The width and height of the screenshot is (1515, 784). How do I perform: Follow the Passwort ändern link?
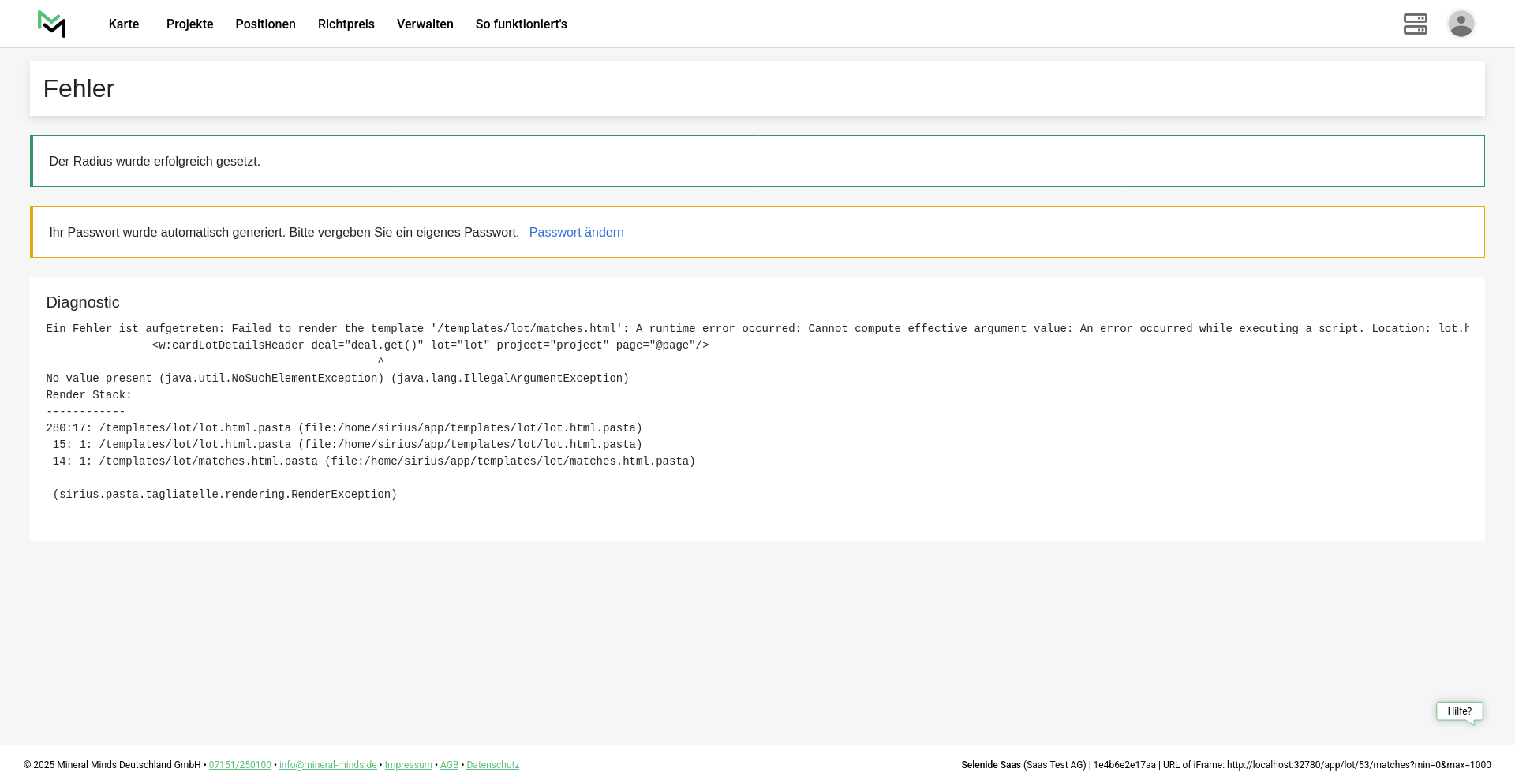pos(576,233)
